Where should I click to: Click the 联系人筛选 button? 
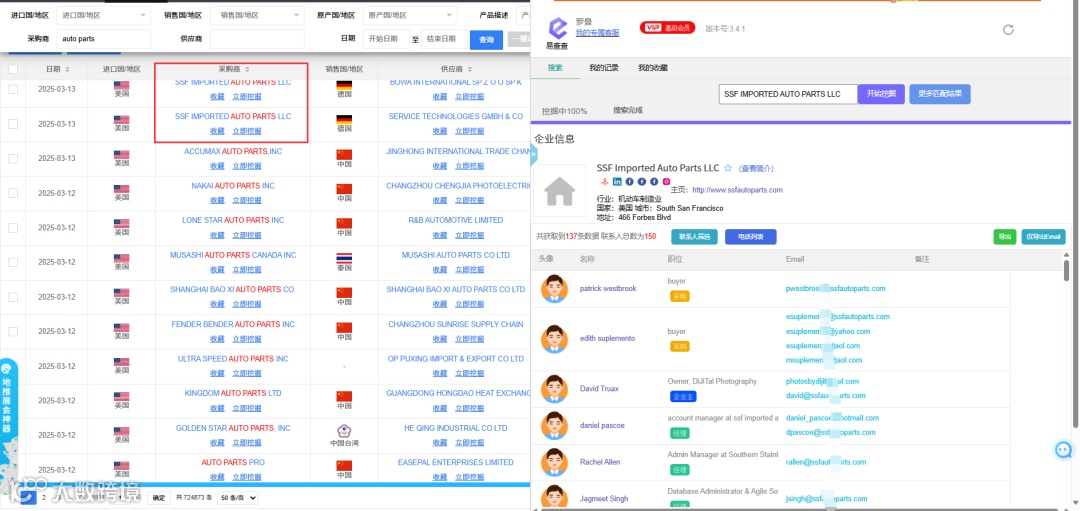point(694,237)
